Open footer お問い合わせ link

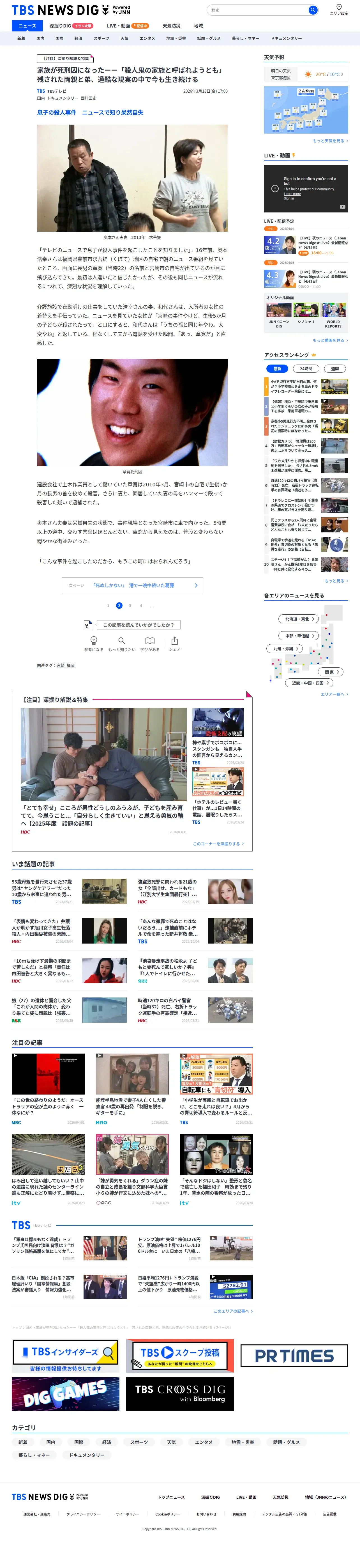(206, 1514)
